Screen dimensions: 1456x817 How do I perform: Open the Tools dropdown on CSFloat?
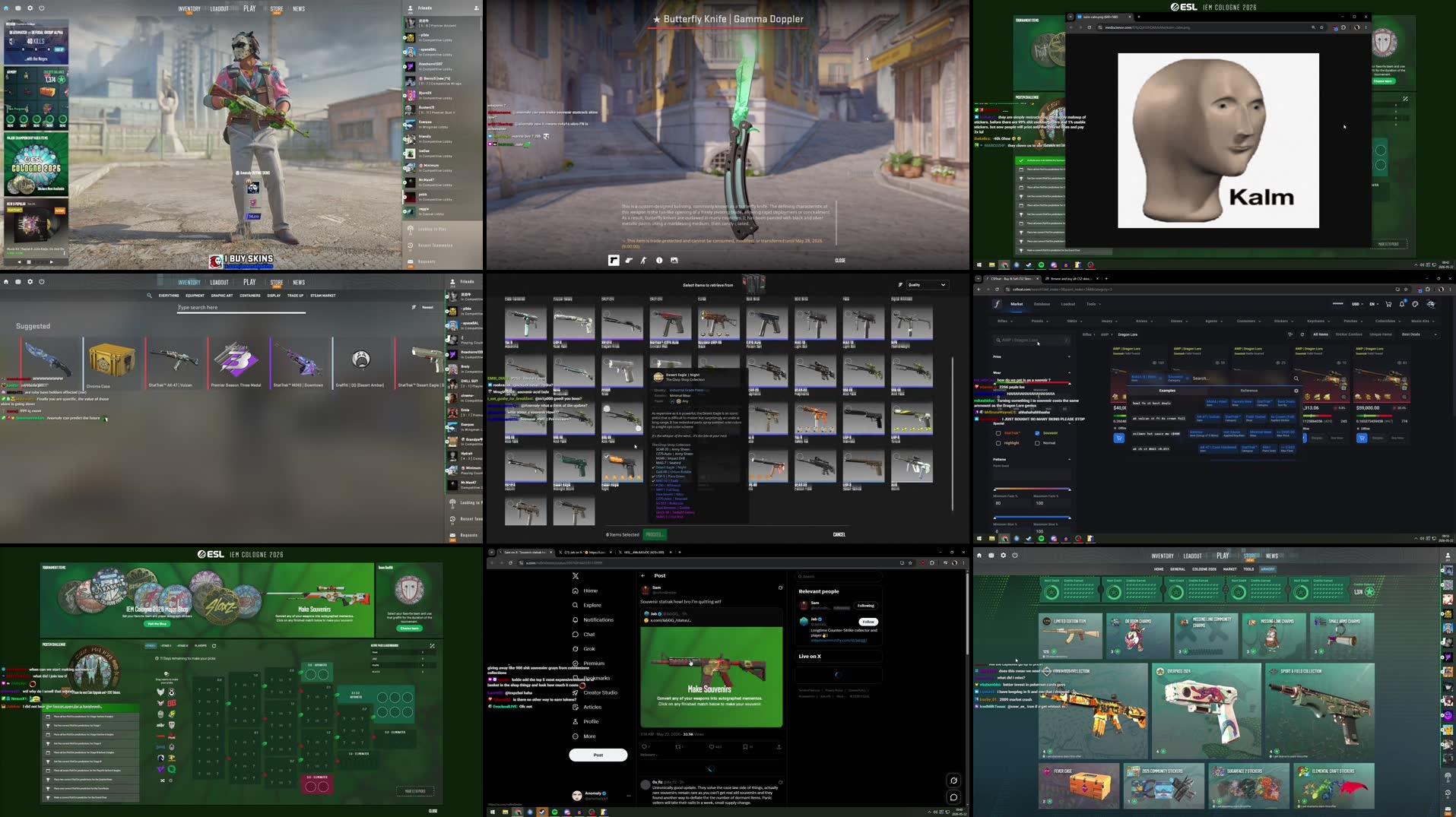(x=1093, y=304)
